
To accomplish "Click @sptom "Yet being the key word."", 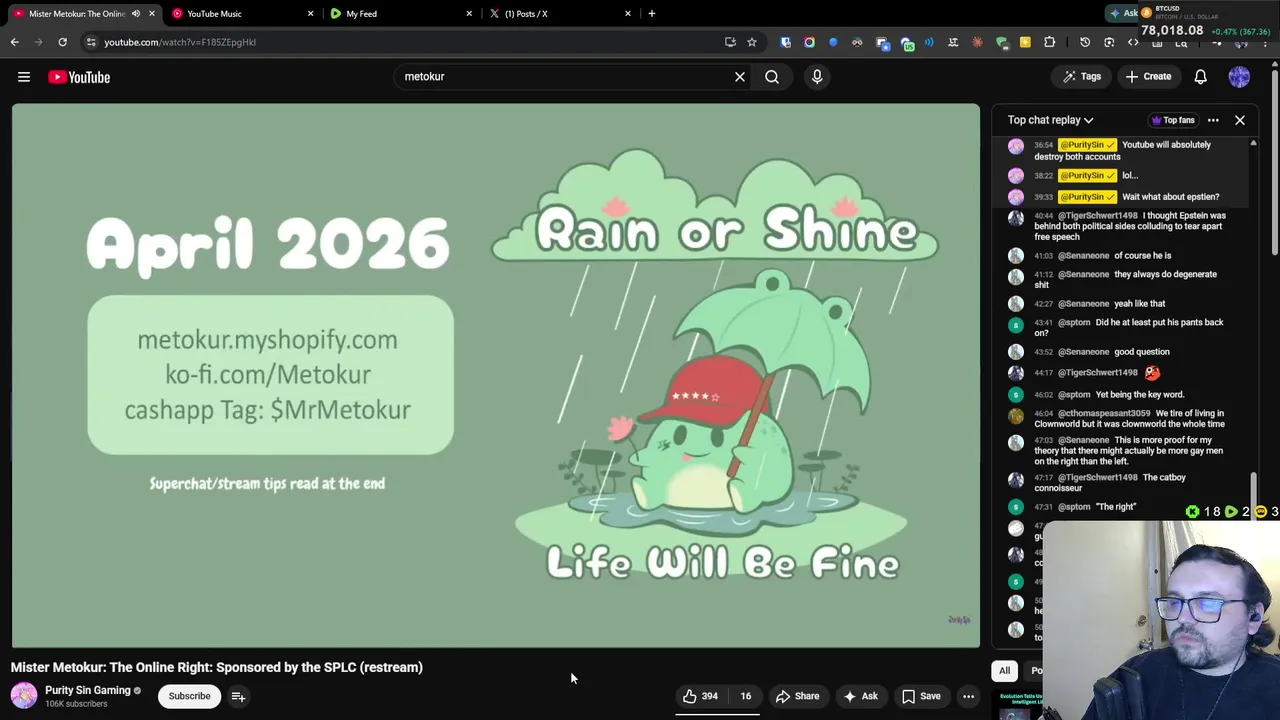I will [x=1139, y=395].
